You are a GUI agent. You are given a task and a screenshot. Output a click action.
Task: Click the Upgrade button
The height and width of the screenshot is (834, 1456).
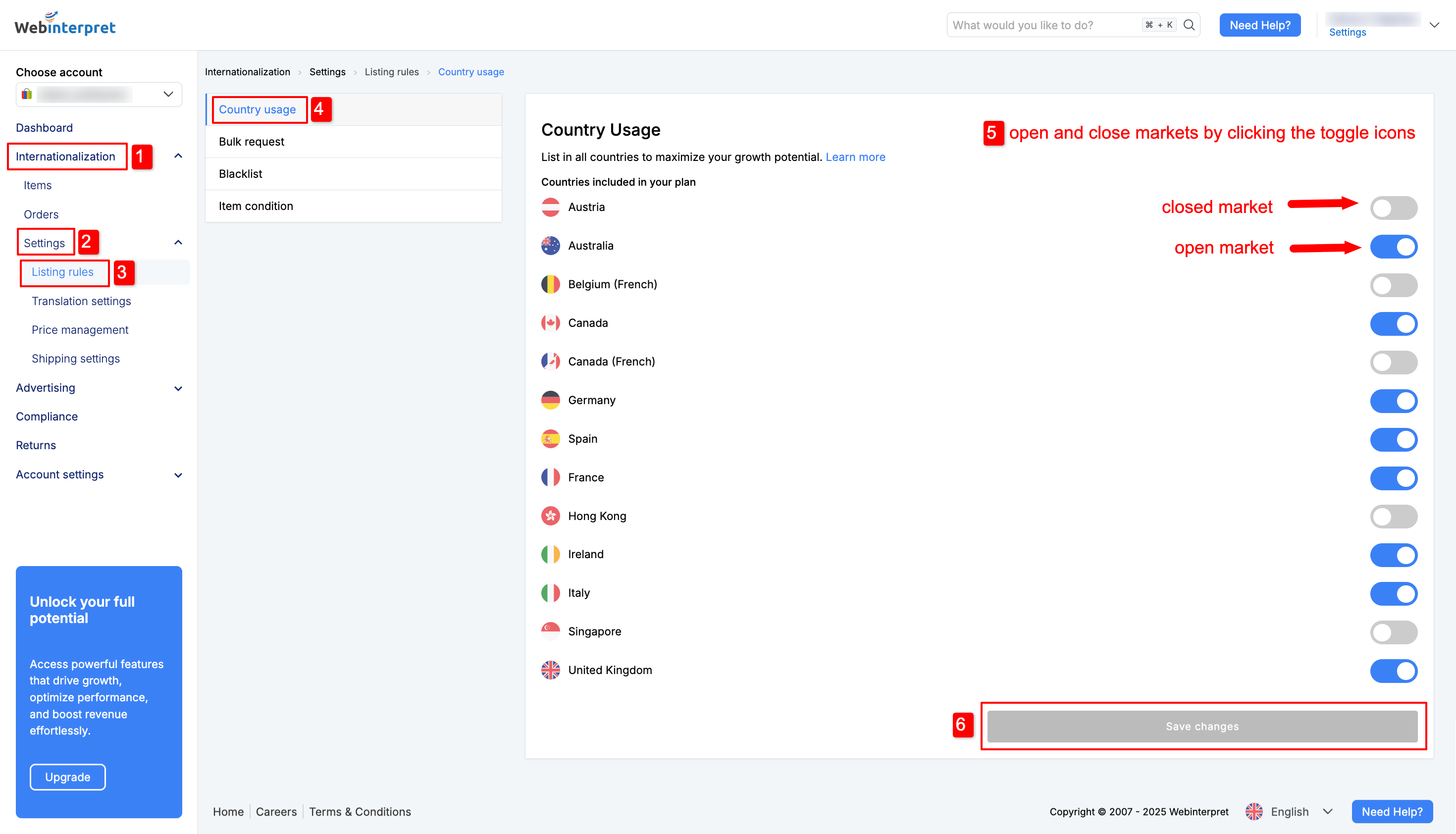[67, 777]
